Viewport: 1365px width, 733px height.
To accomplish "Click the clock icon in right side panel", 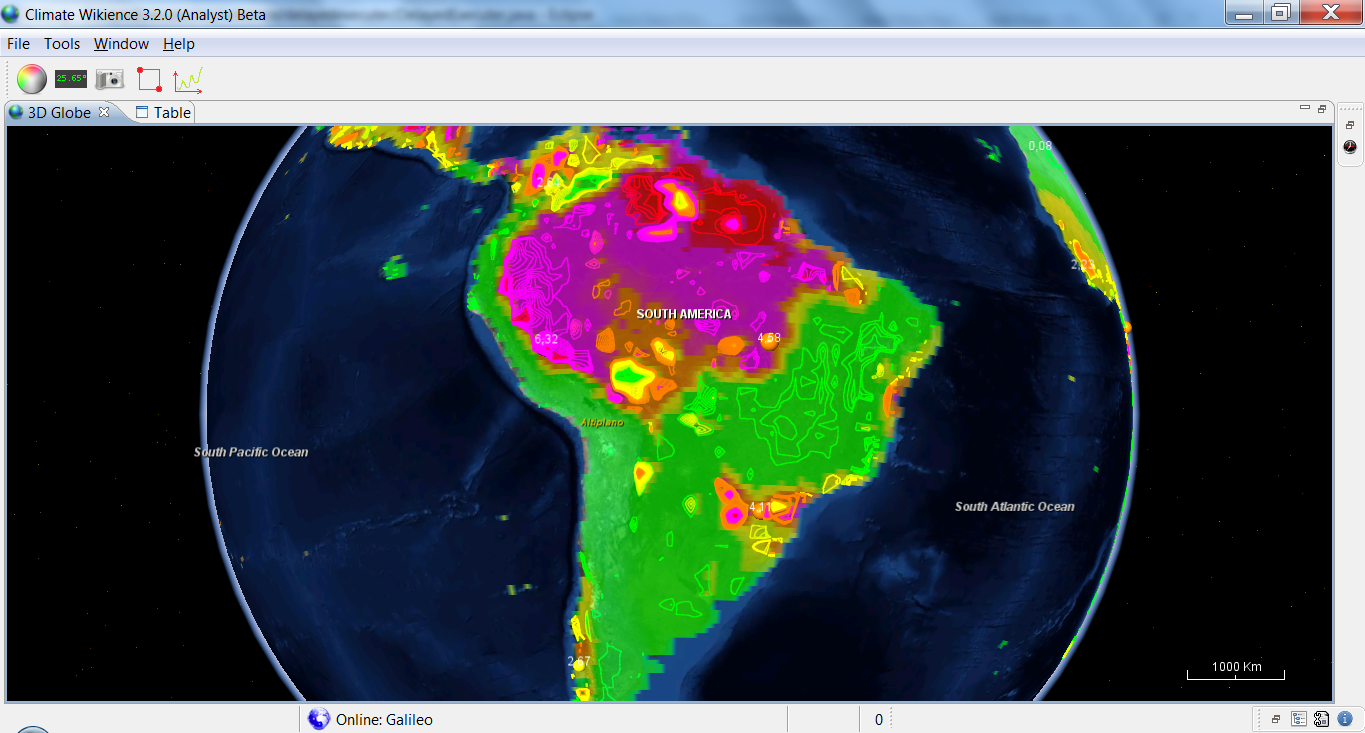I will (1350, 146).
